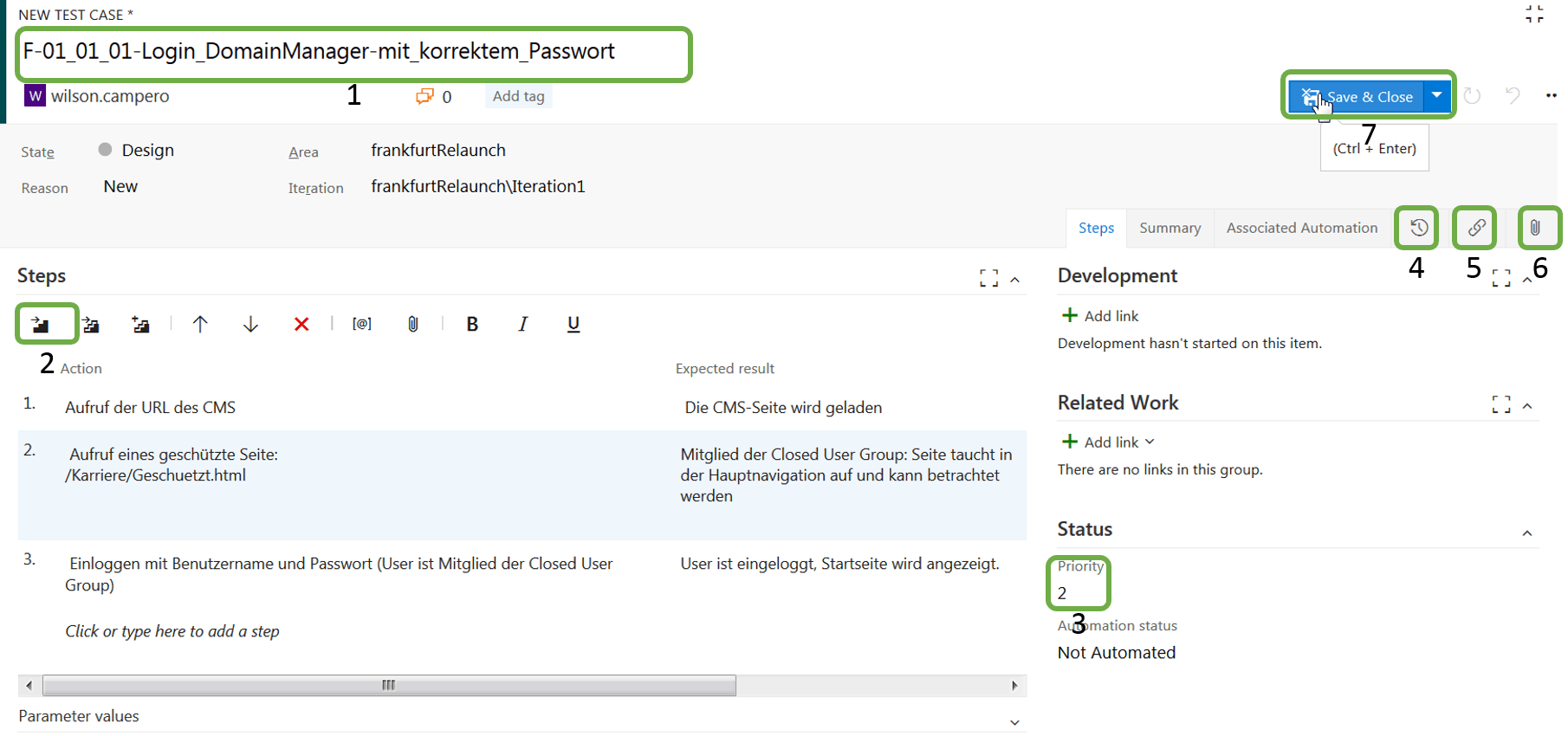Click the test case title field
Image resolution: width=1568 pixels, height=736 pixels.
(353, 52)
